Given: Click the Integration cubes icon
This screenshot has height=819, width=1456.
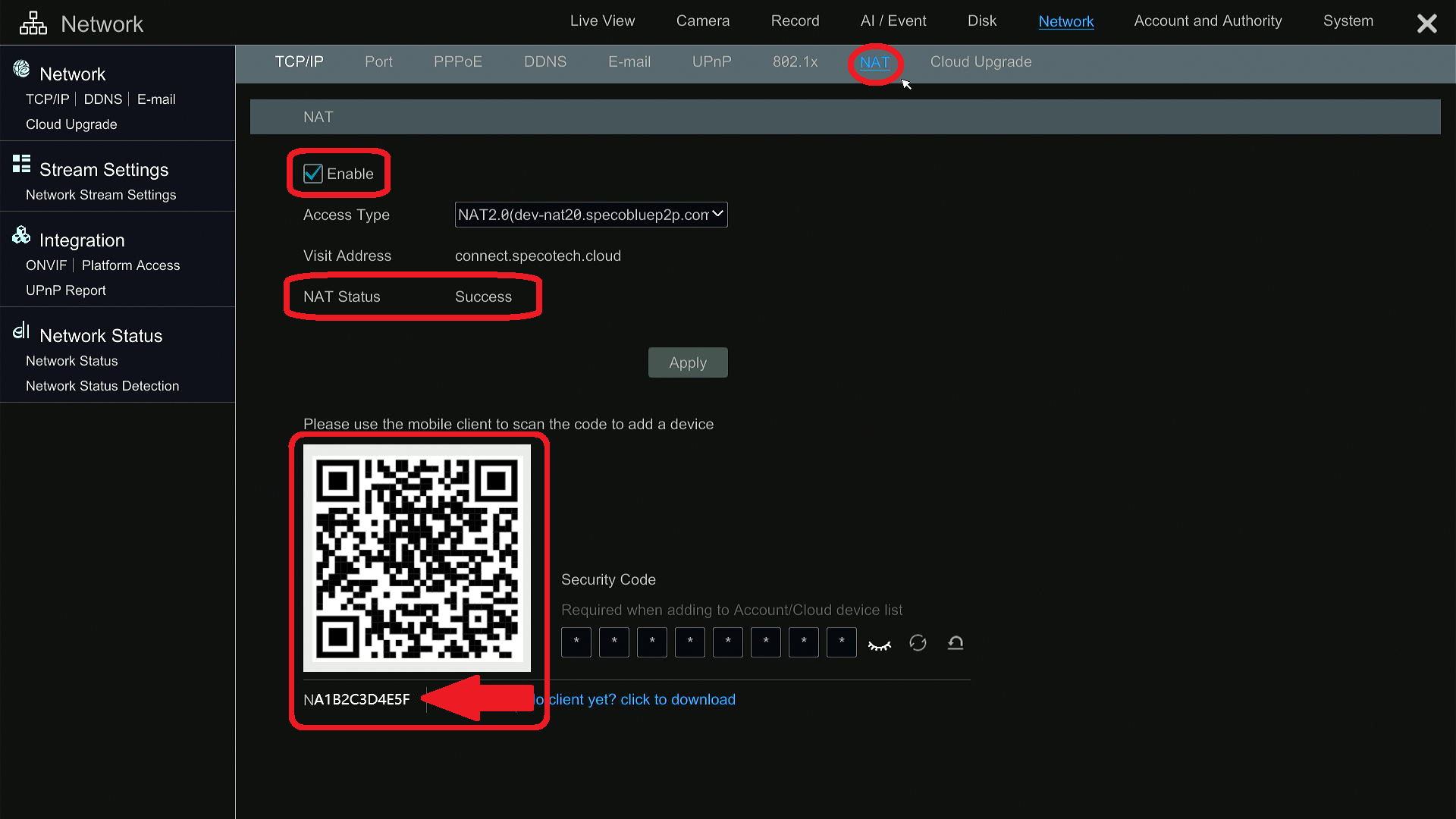Looking at the screenshot, I should tap(20, 235).
